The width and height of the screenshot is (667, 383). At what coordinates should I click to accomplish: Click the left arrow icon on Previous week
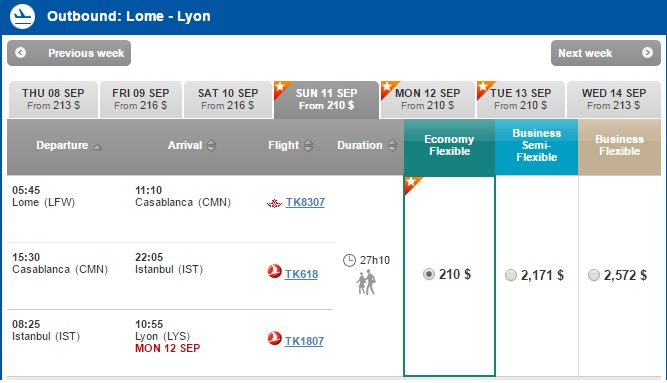pyautogui.click(x=20, y=53)
